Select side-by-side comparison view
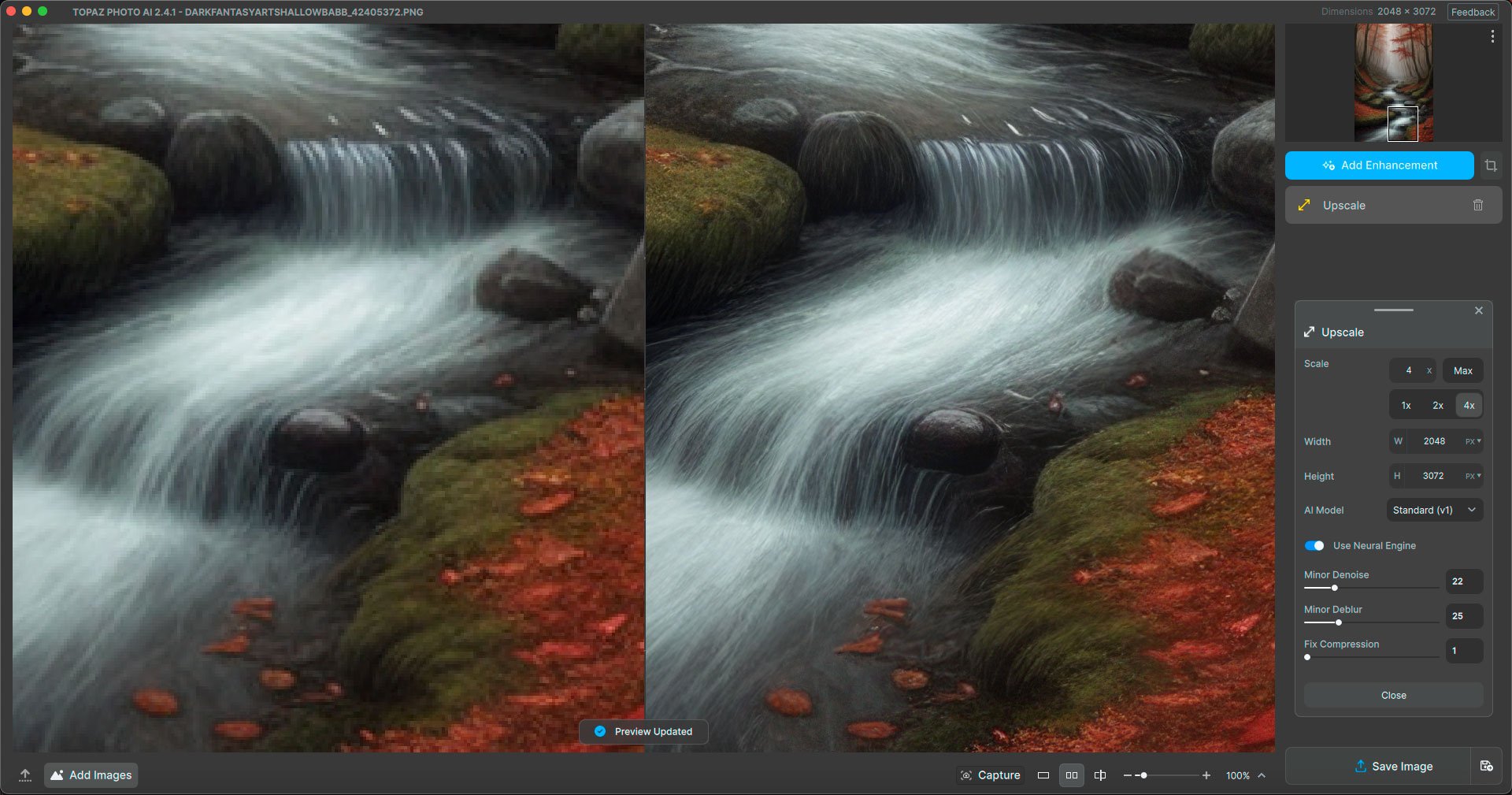The height and width of the screenshot is (795, 1512). point(1072,775)
